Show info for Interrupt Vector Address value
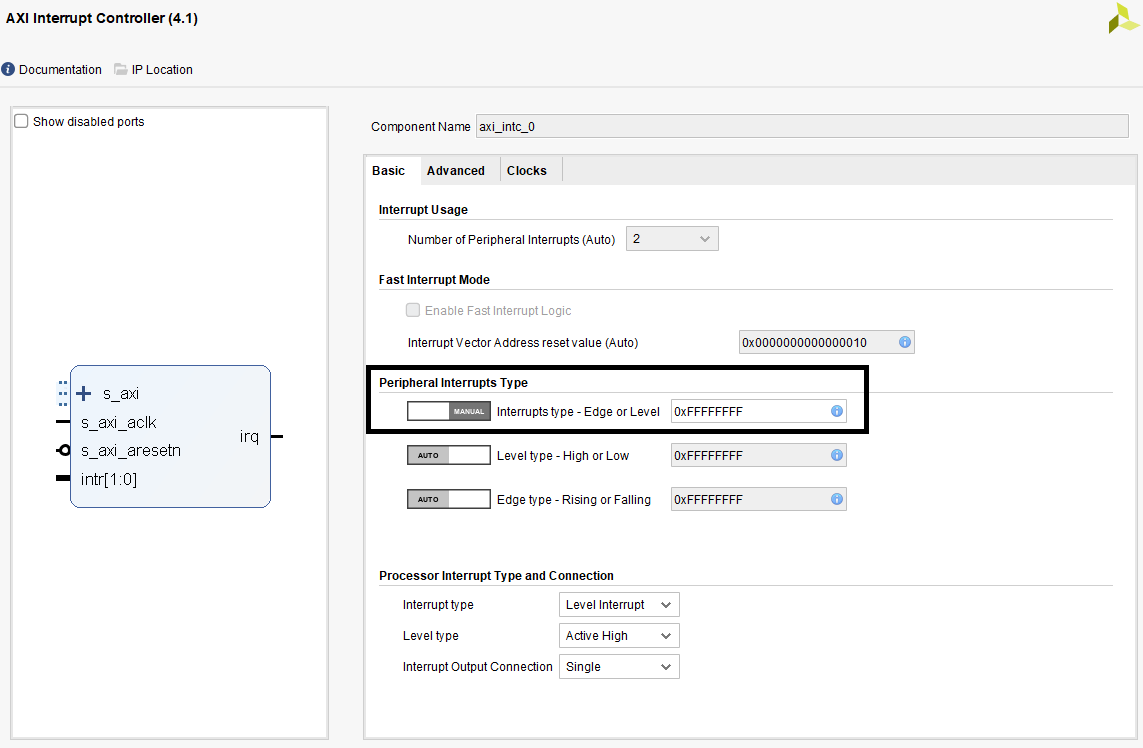Image resolution: width=1143 pixels, height=748 pixels. (x=905, y=342)
